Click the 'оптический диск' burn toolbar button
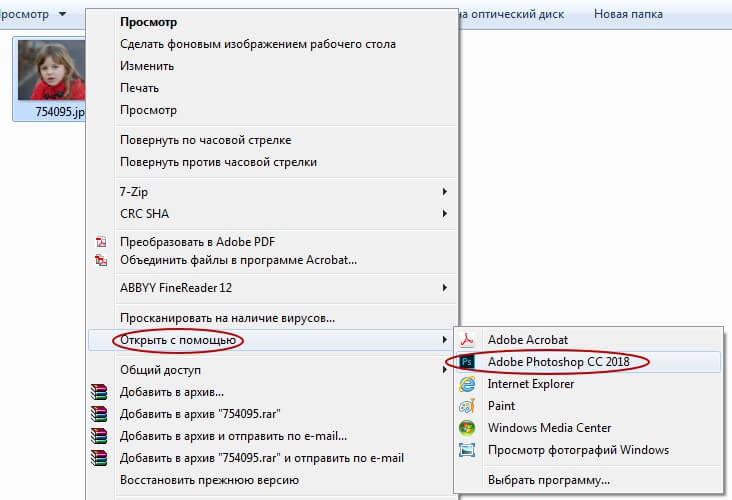Image resolution: width=732 pixels, height=500 pixels. coord(512,14)
